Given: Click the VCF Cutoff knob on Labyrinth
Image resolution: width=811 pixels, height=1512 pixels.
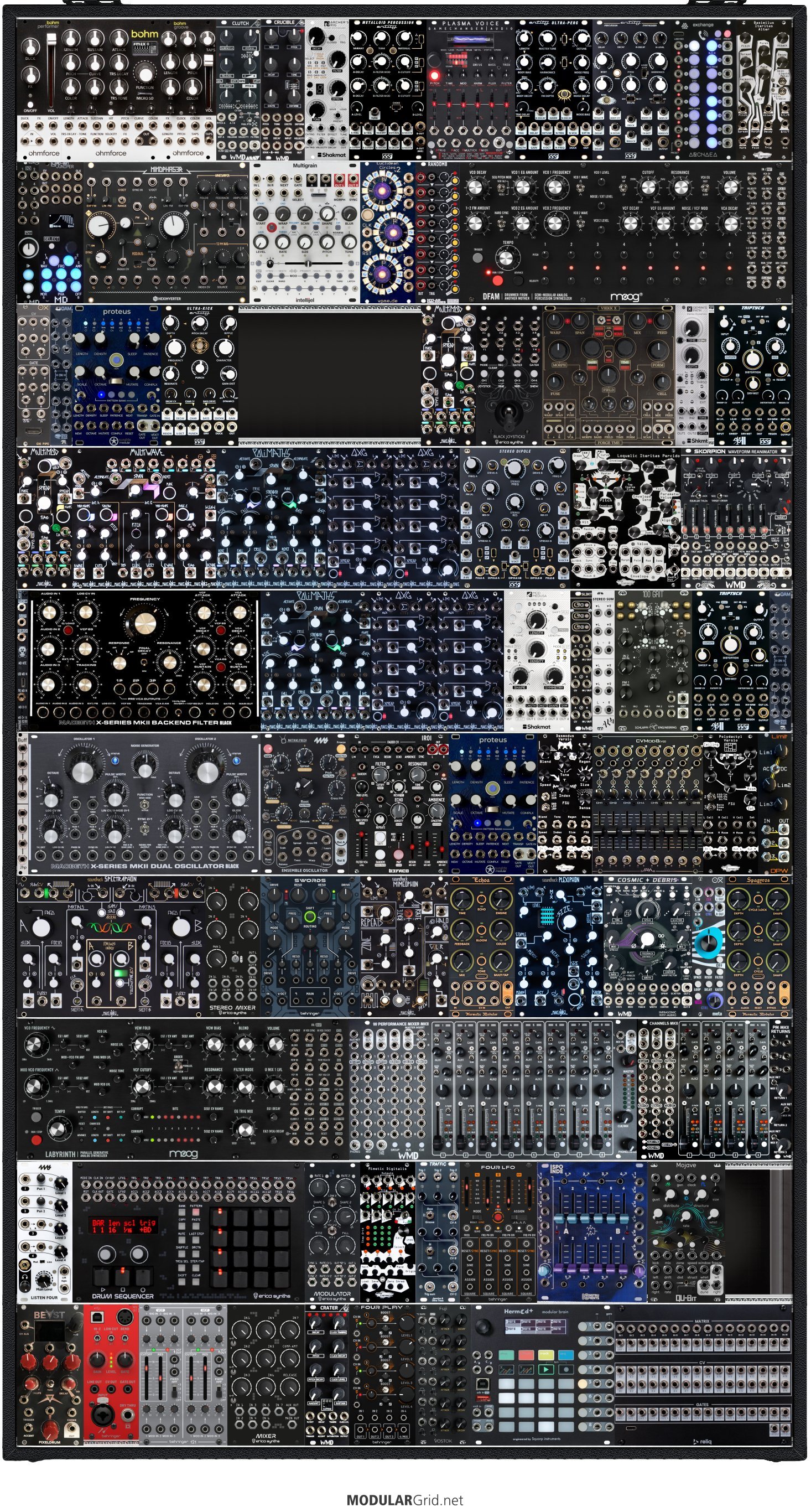Looking at the screenshot, I should click(x=142, y=1086).
